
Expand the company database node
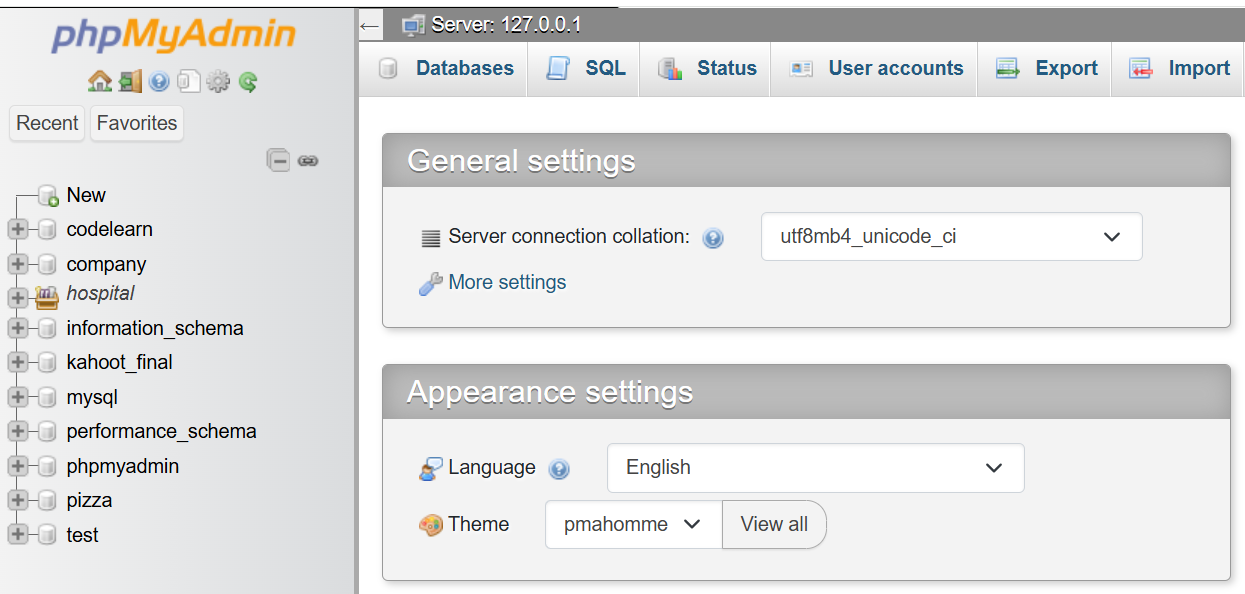[16, 265]
